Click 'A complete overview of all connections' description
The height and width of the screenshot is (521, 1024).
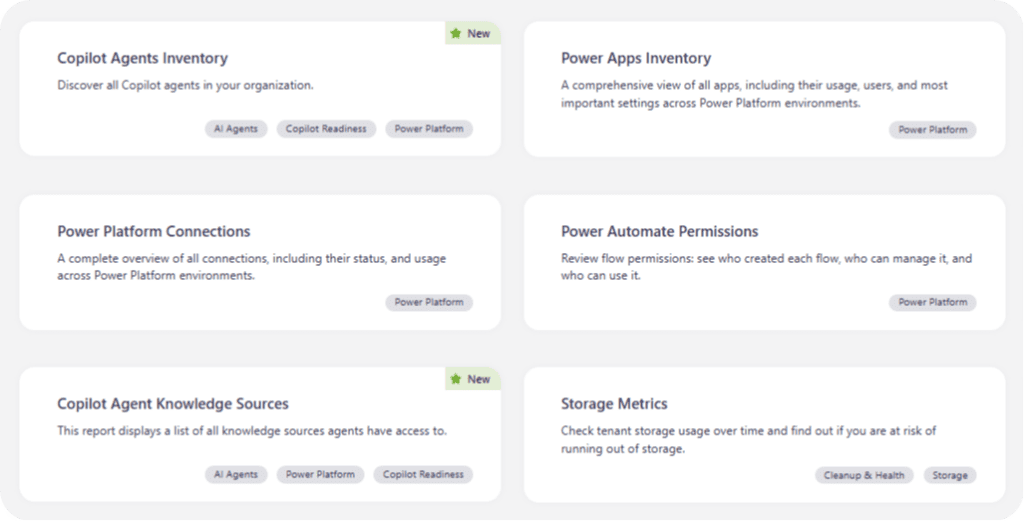pos(251,267)
